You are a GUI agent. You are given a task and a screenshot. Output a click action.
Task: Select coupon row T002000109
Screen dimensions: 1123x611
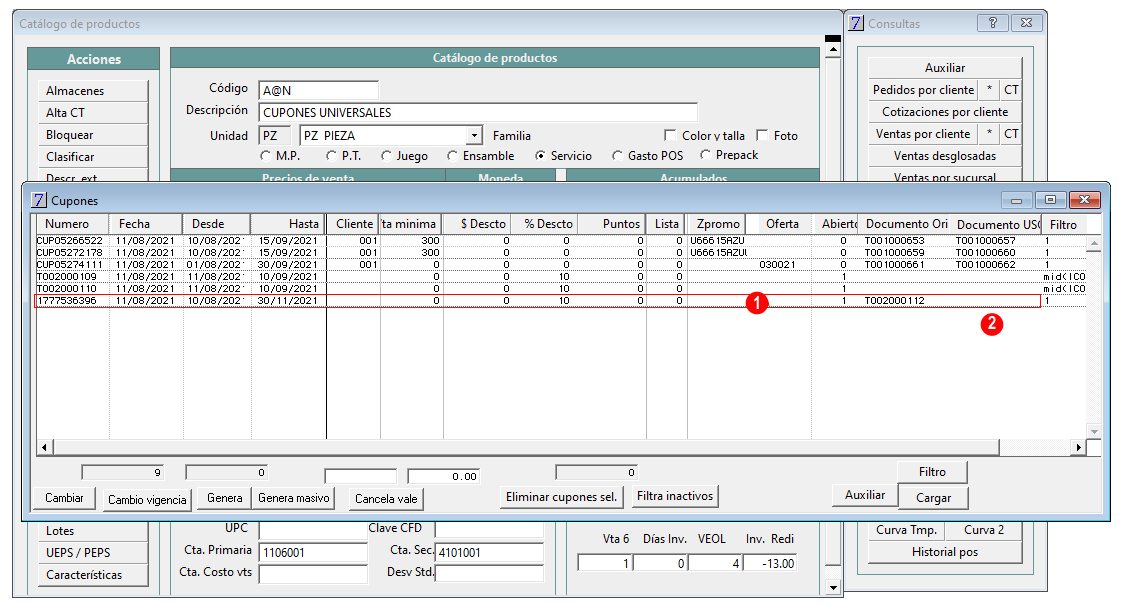(561, 276)
